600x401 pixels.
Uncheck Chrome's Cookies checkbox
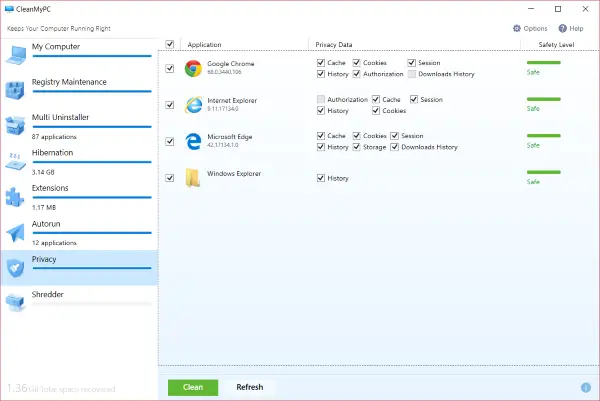tap(357, 62)
